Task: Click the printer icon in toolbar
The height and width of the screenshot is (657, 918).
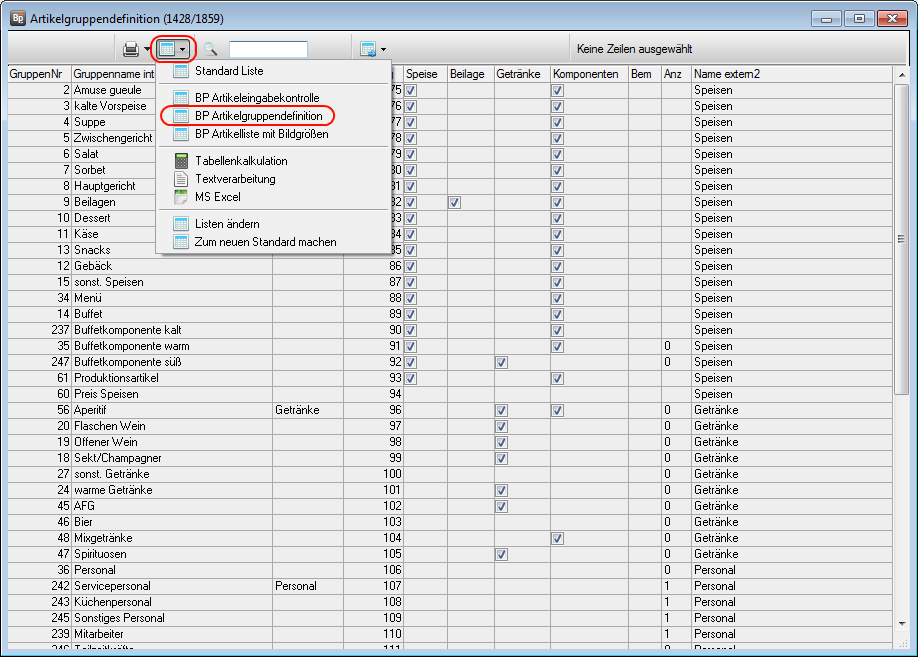Action: pyautogui.click(x=130, y=49)
